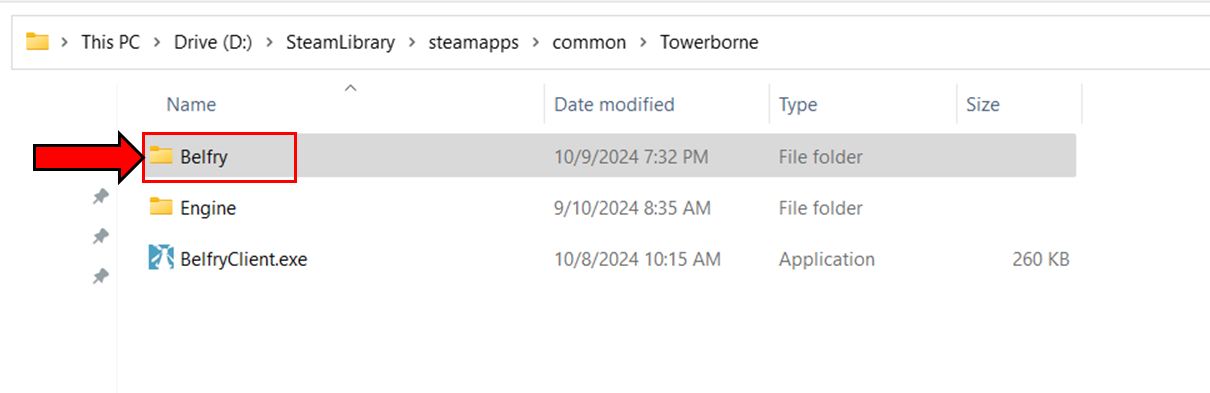
Task: Click the middle pin icon in sidebar
Action: tap(100, 237)
